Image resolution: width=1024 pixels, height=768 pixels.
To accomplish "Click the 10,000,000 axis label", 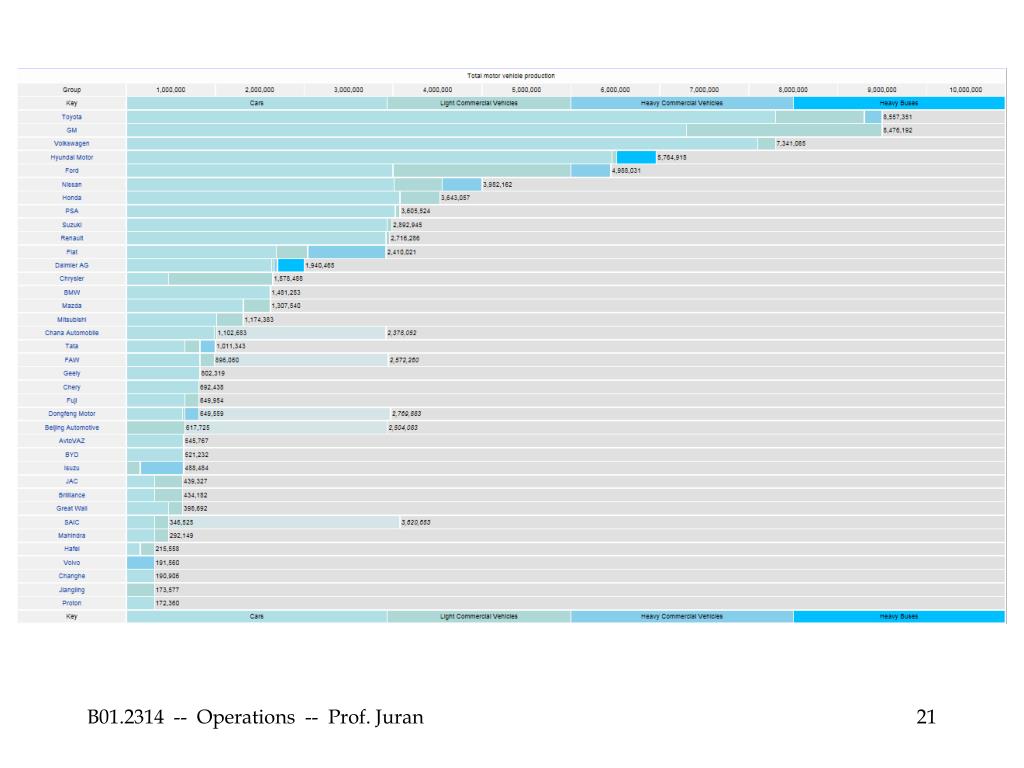I will (965, 89).
